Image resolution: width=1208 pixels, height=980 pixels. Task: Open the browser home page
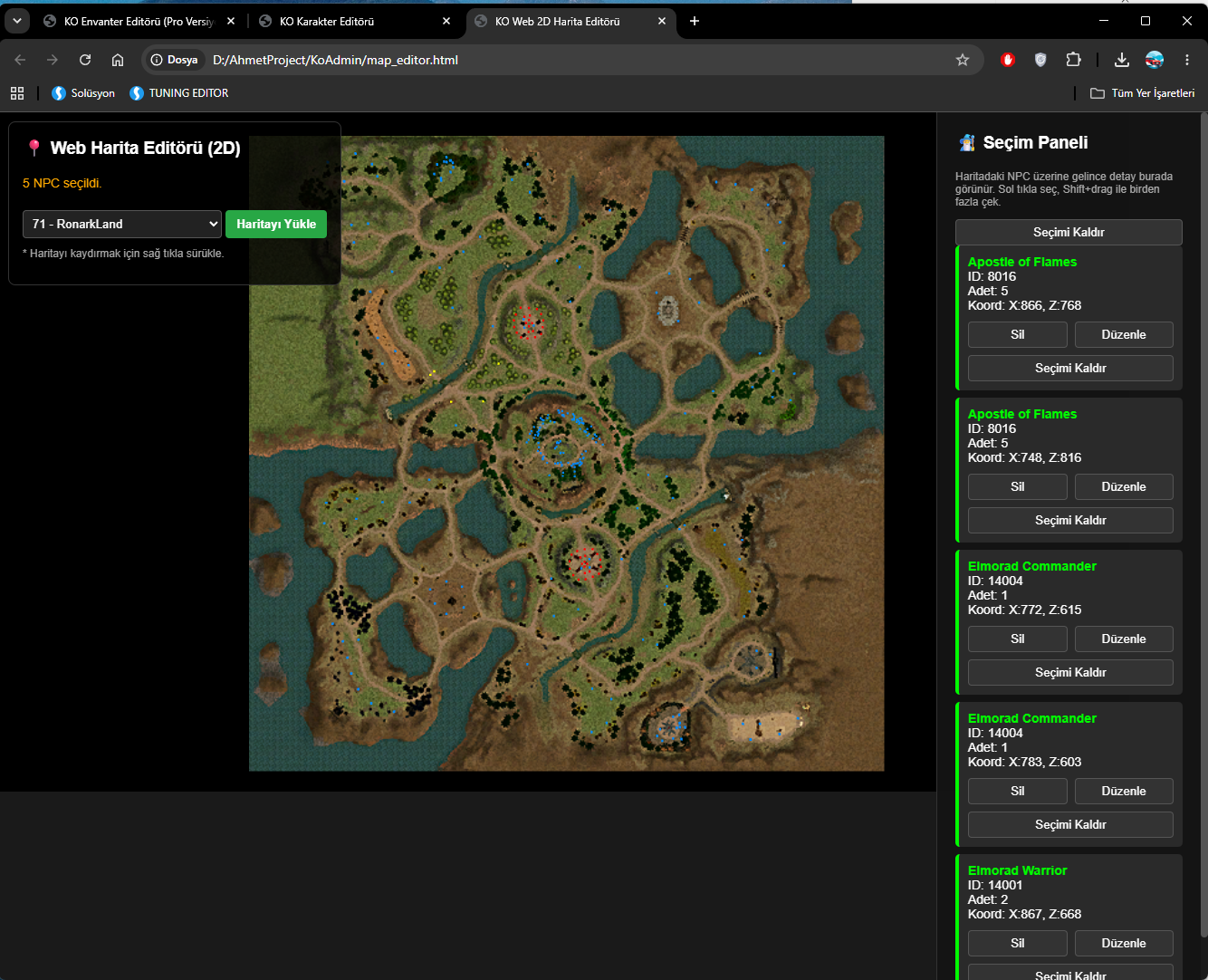pyautogui.click(x=118, y=60)
